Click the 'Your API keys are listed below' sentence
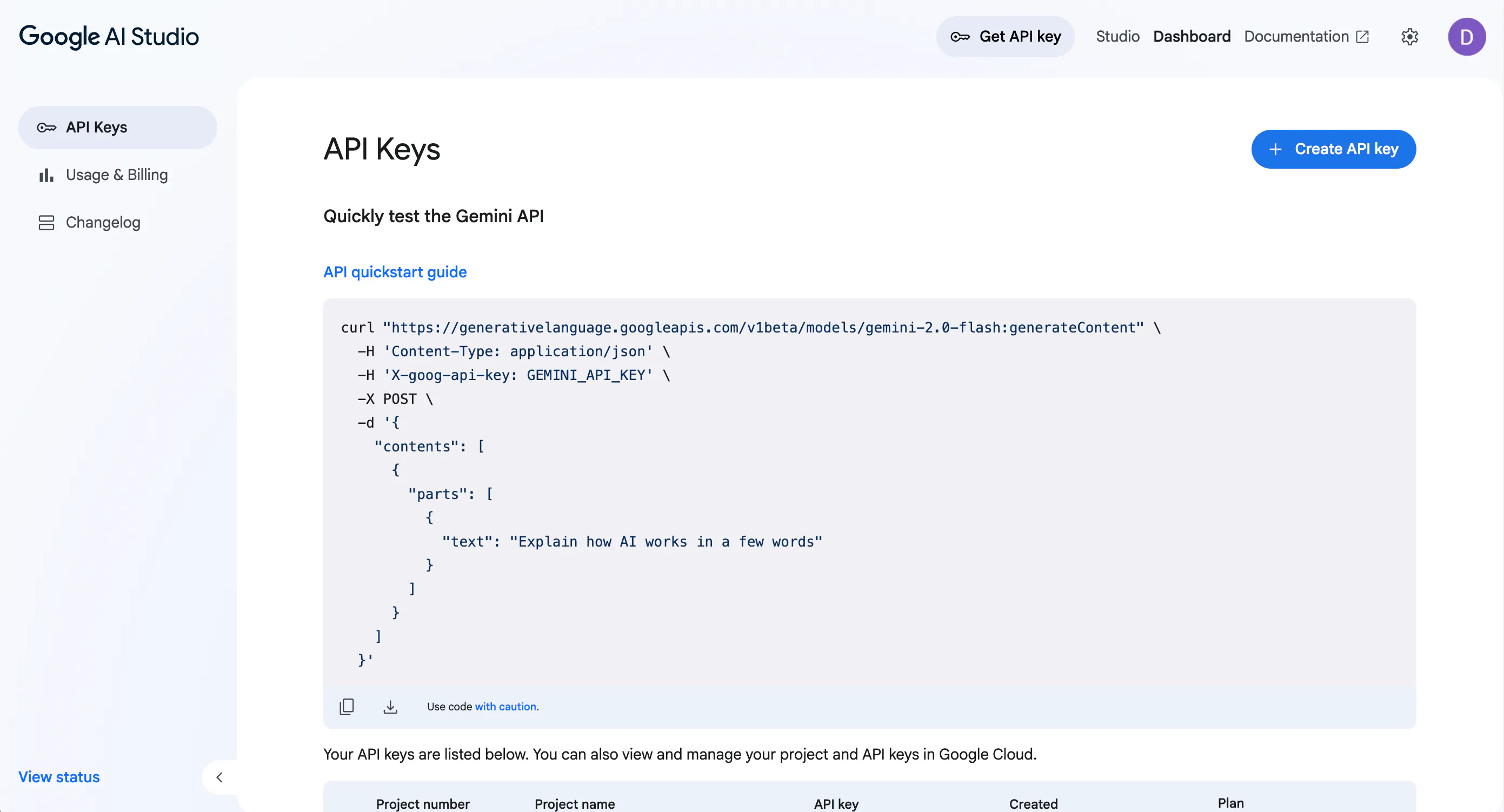Image resolution: width=1504 pixels, height=812 pixels. point(680,754)
